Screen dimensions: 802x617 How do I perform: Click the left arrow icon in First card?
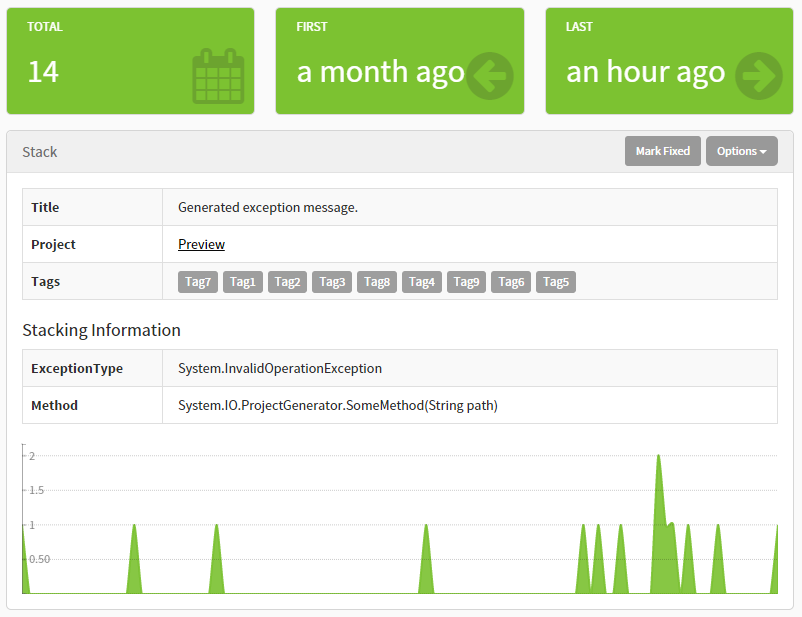pyautogui.click(x=489, y=76)
